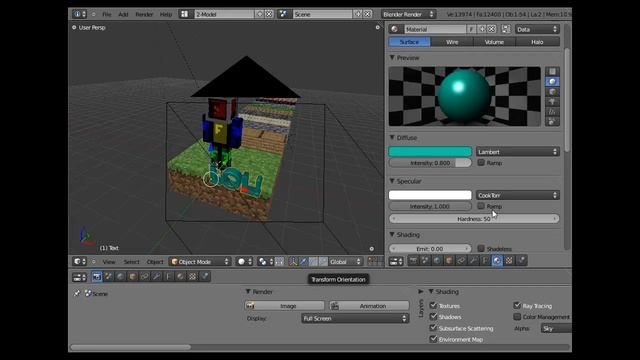The image size is (640, 360).
Task: Toggle material nodes icon beside Data
Action: point(506,29)
